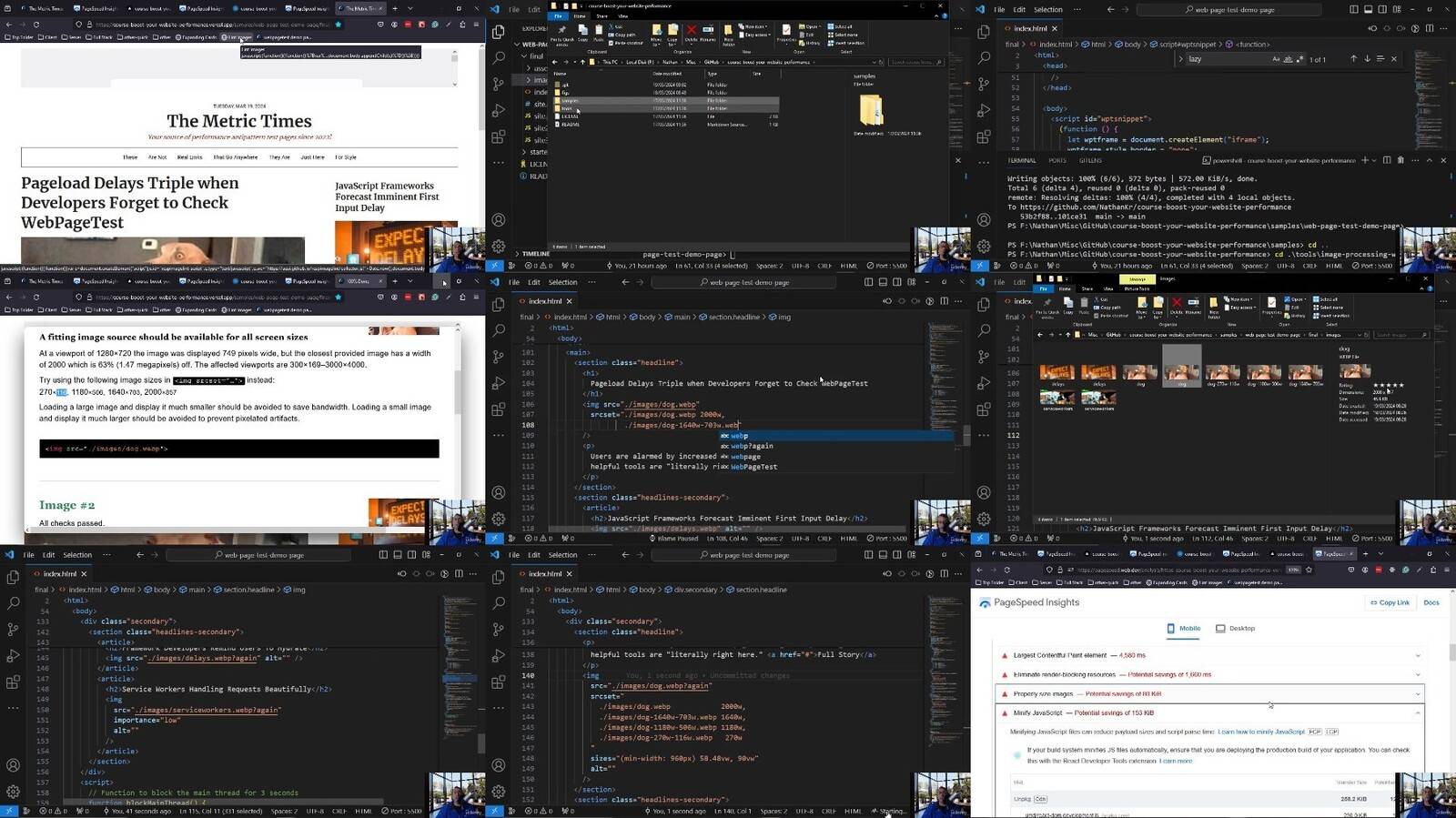The image size is (1456, 818).
Task: Click the 'For Style' nav link on Metric Times
Action: pos(346,157)
